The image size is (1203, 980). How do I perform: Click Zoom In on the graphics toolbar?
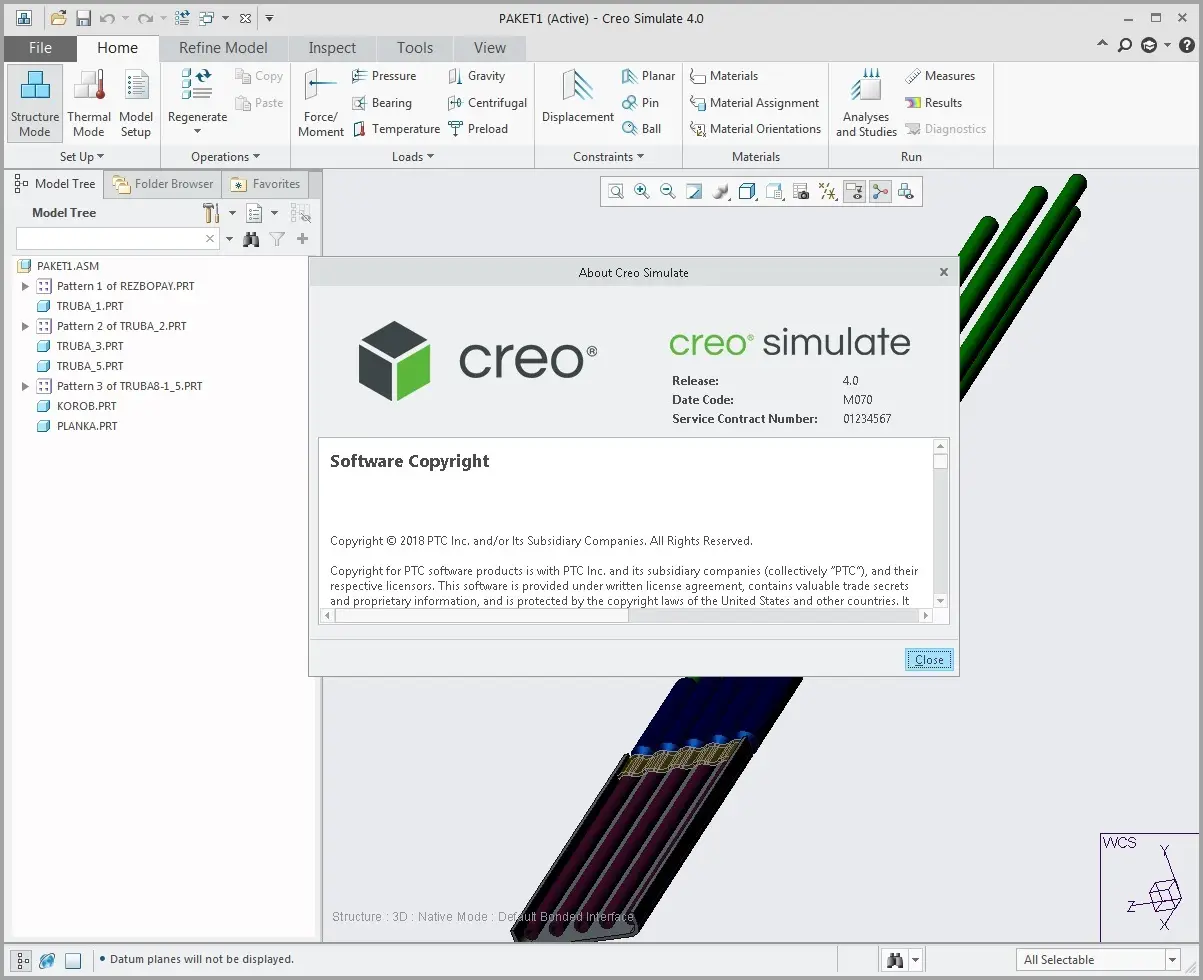(642, 191)
